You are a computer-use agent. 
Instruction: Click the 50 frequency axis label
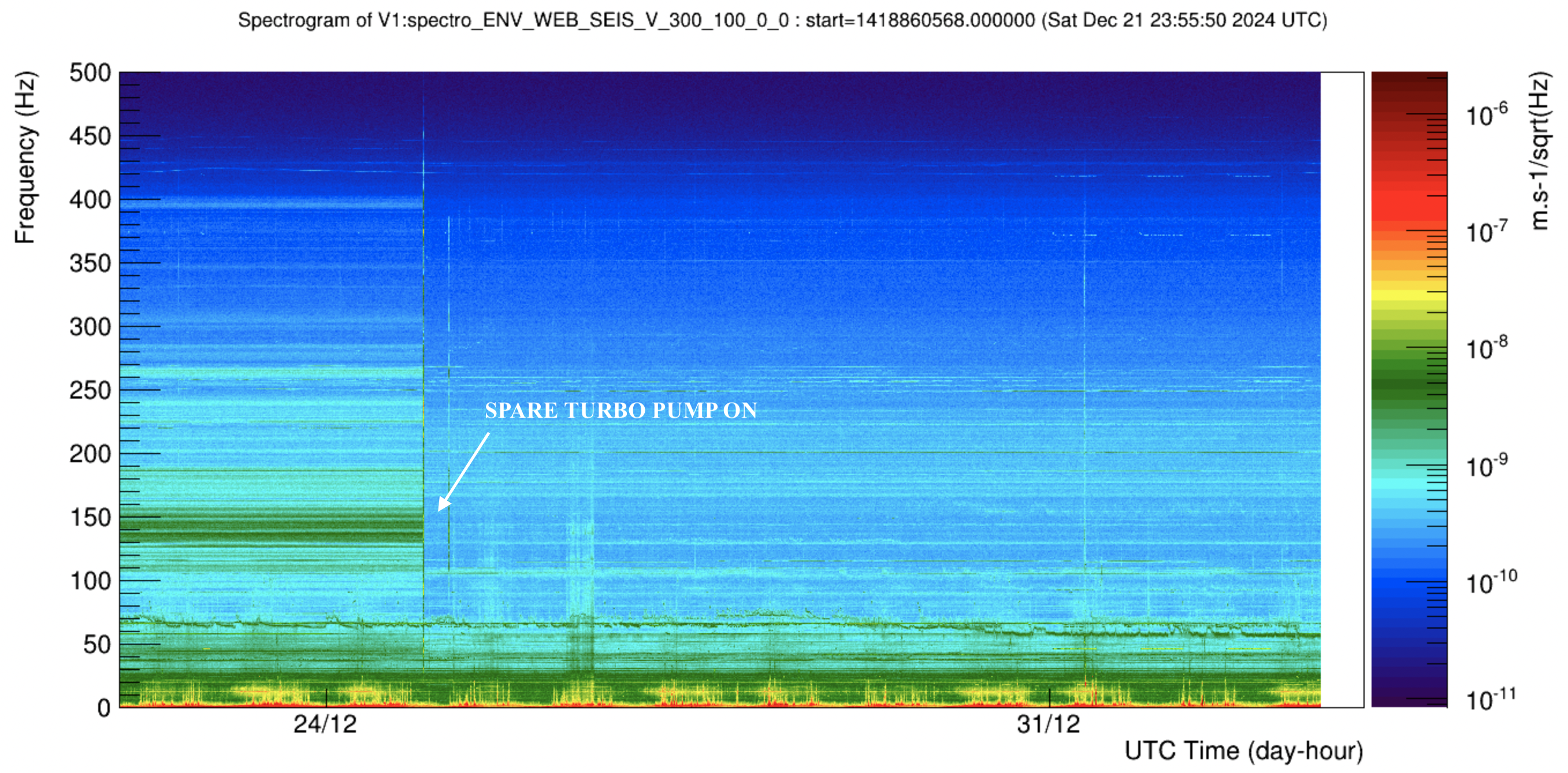(x=98, y=645)
